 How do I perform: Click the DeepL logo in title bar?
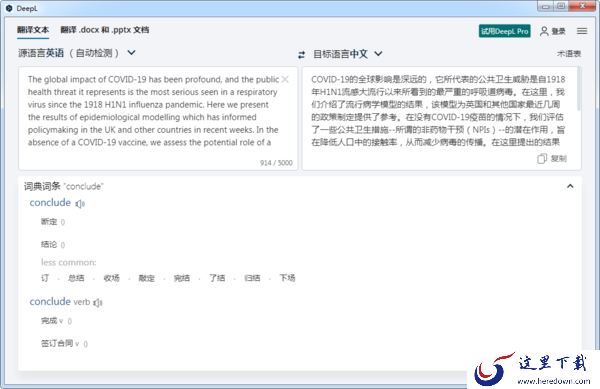pyautogui.click(x=9, y=8)
